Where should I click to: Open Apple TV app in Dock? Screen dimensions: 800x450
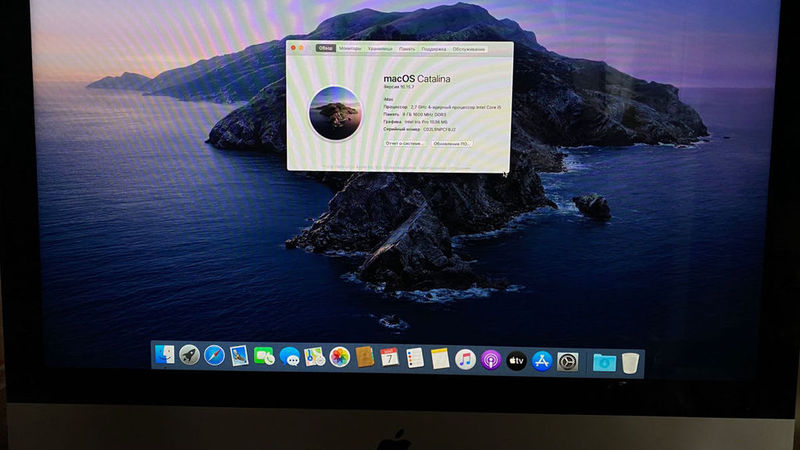(516, 361)
